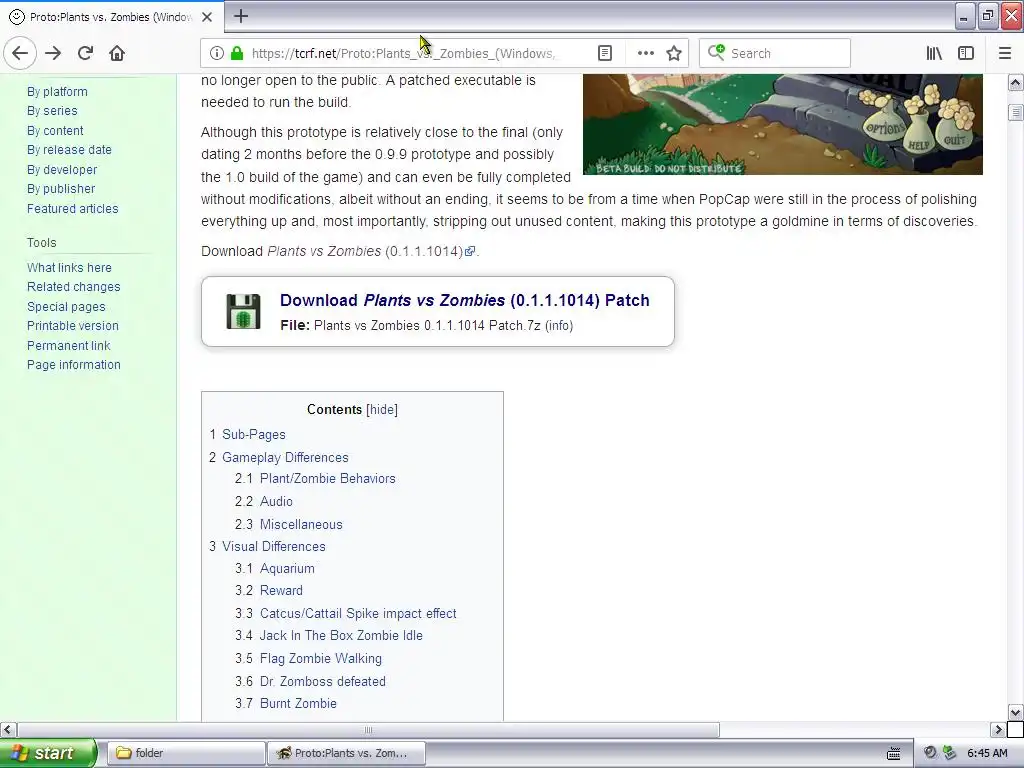Open What links here
Image resolution: width=1024 pixels, height=768 pixels.
(x=69, y=268)
